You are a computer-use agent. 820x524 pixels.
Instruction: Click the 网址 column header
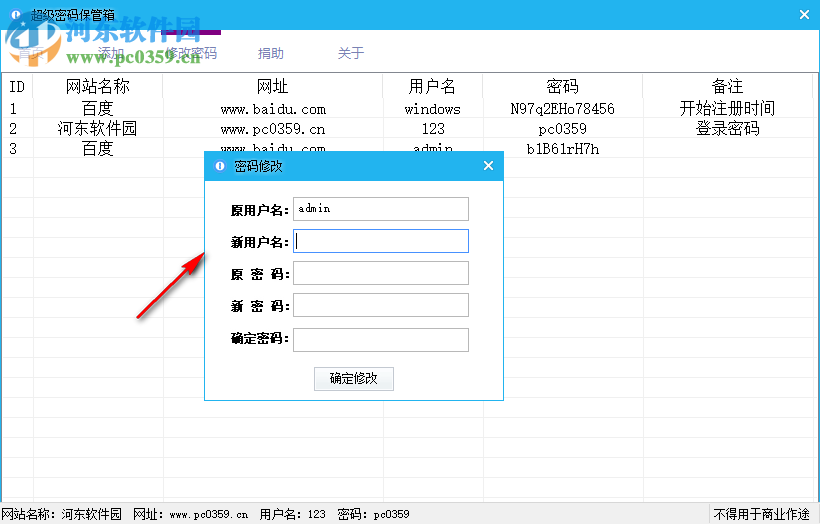(272, 86)
